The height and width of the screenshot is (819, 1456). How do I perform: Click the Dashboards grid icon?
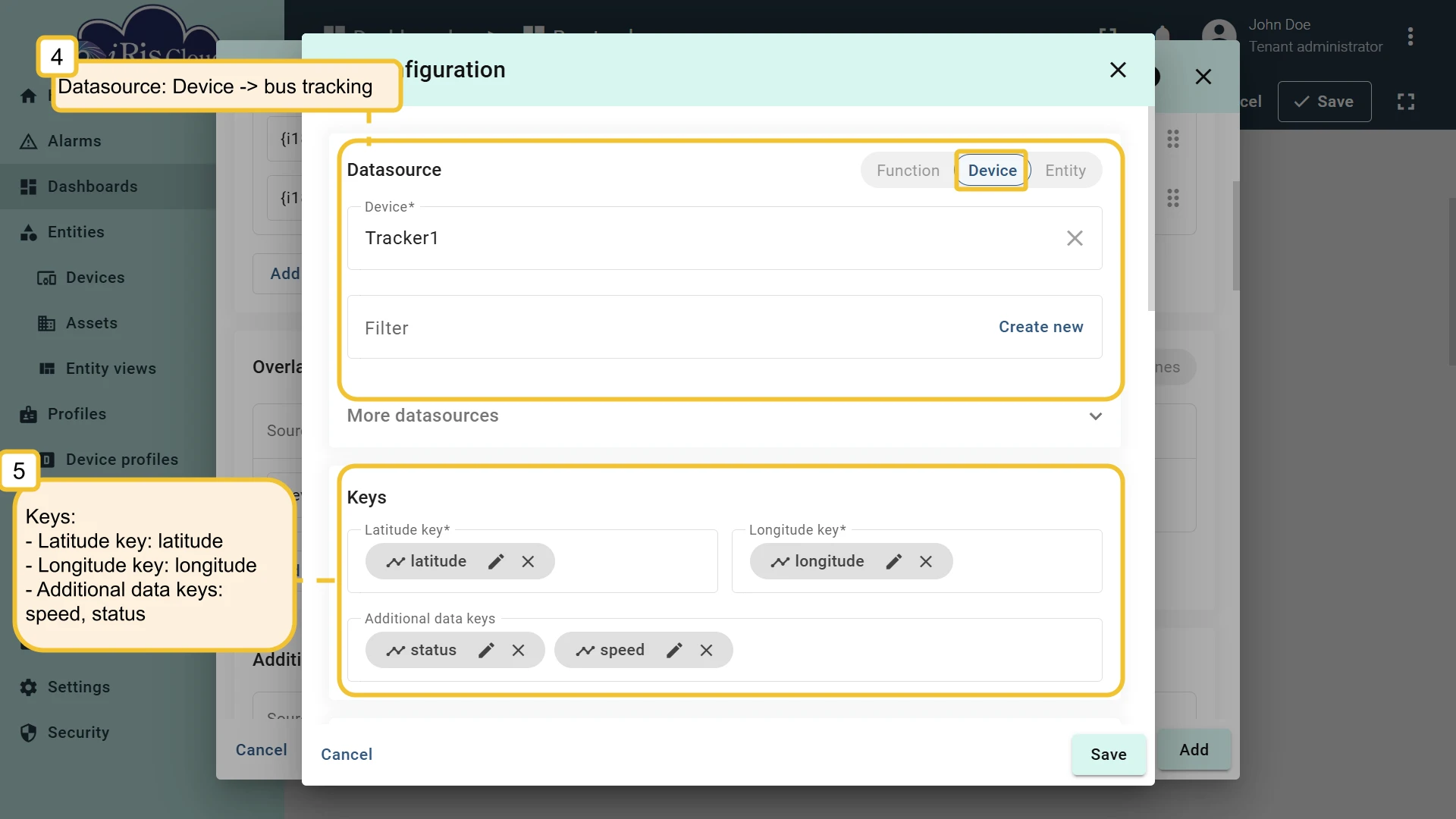coord(28,187)
